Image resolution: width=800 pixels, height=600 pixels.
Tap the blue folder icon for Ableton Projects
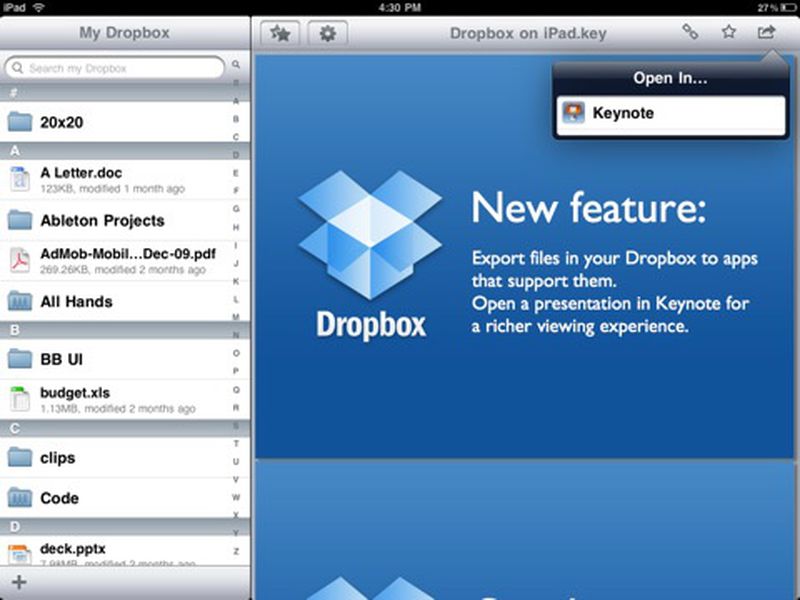point(20,220)
